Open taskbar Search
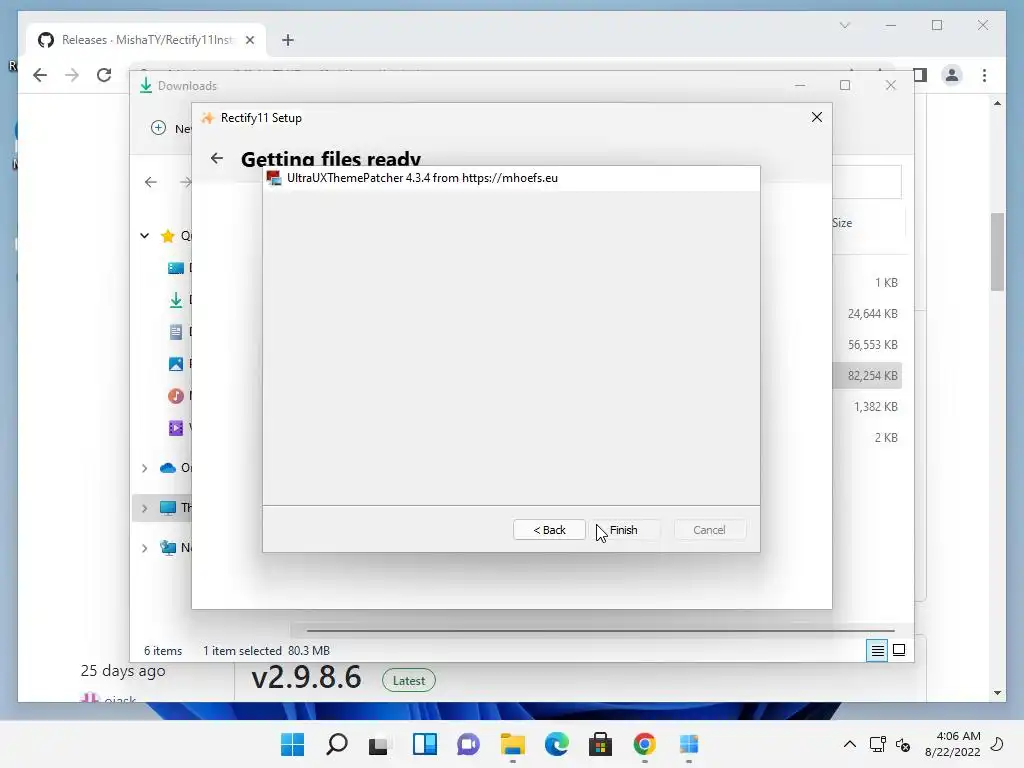Screen dimensions: 1024x768 337,744
